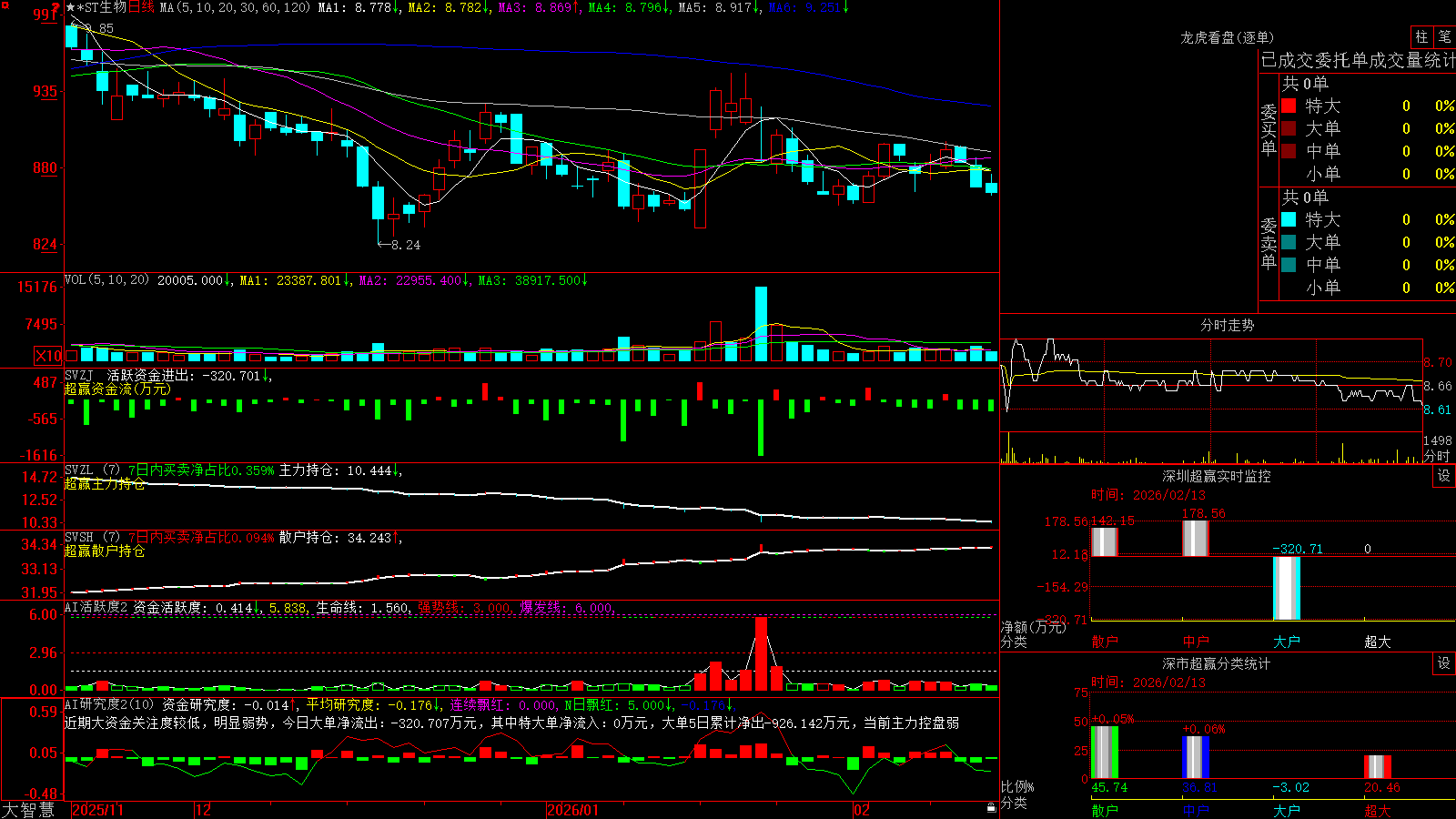The height and width of the screenshot is (819, 1456).
Task: Click the 大智慧 logo label
Action: pyautogui.click(x=28, y=809)
